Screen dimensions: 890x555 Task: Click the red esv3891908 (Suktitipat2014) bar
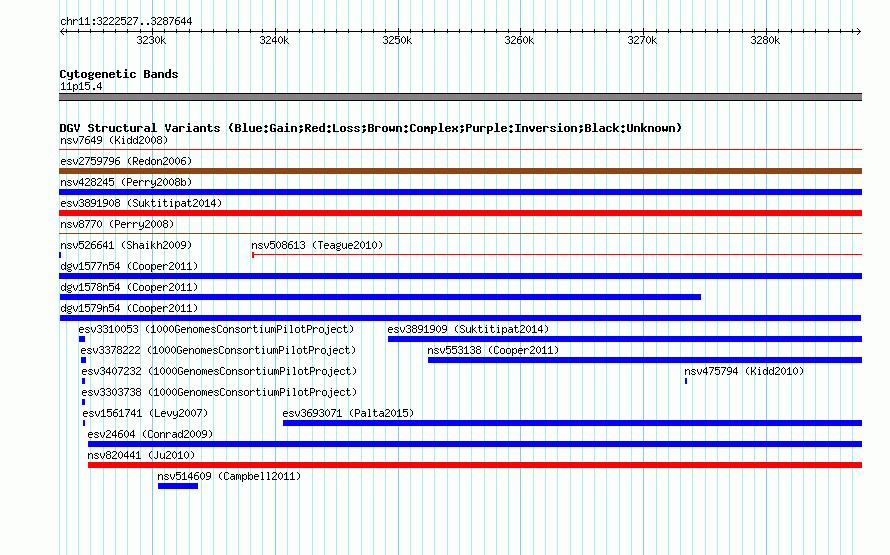click(x=460, y=213)
